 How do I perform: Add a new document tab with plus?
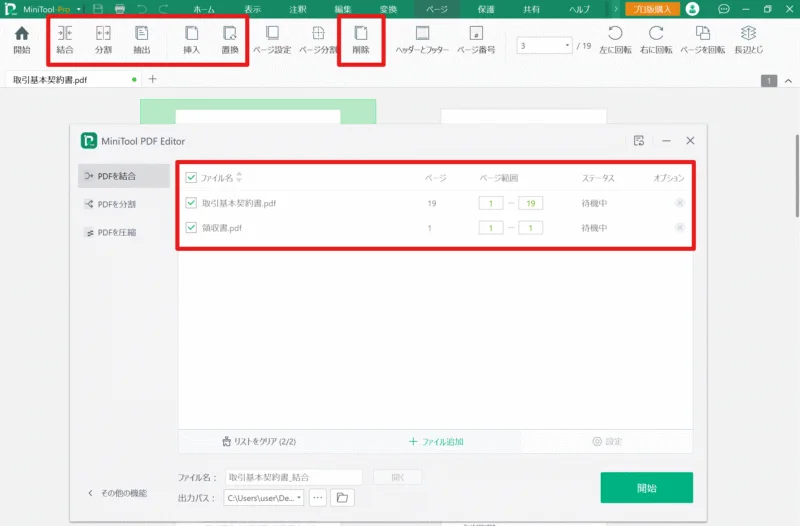[x=152, y=79]
